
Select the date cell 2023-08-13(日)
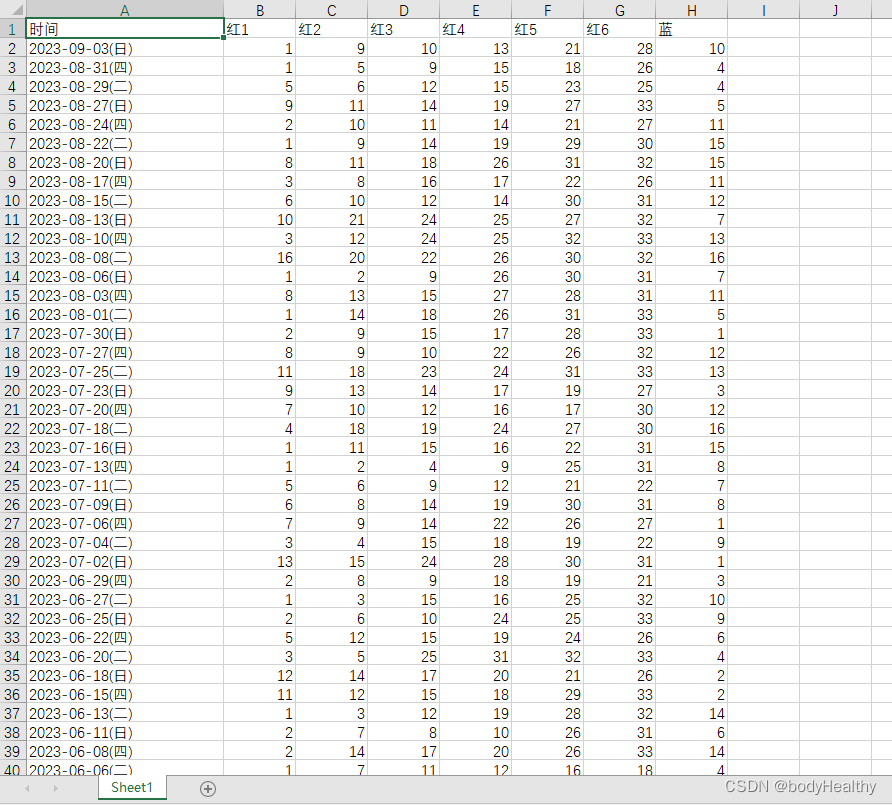tap(125, 220)
